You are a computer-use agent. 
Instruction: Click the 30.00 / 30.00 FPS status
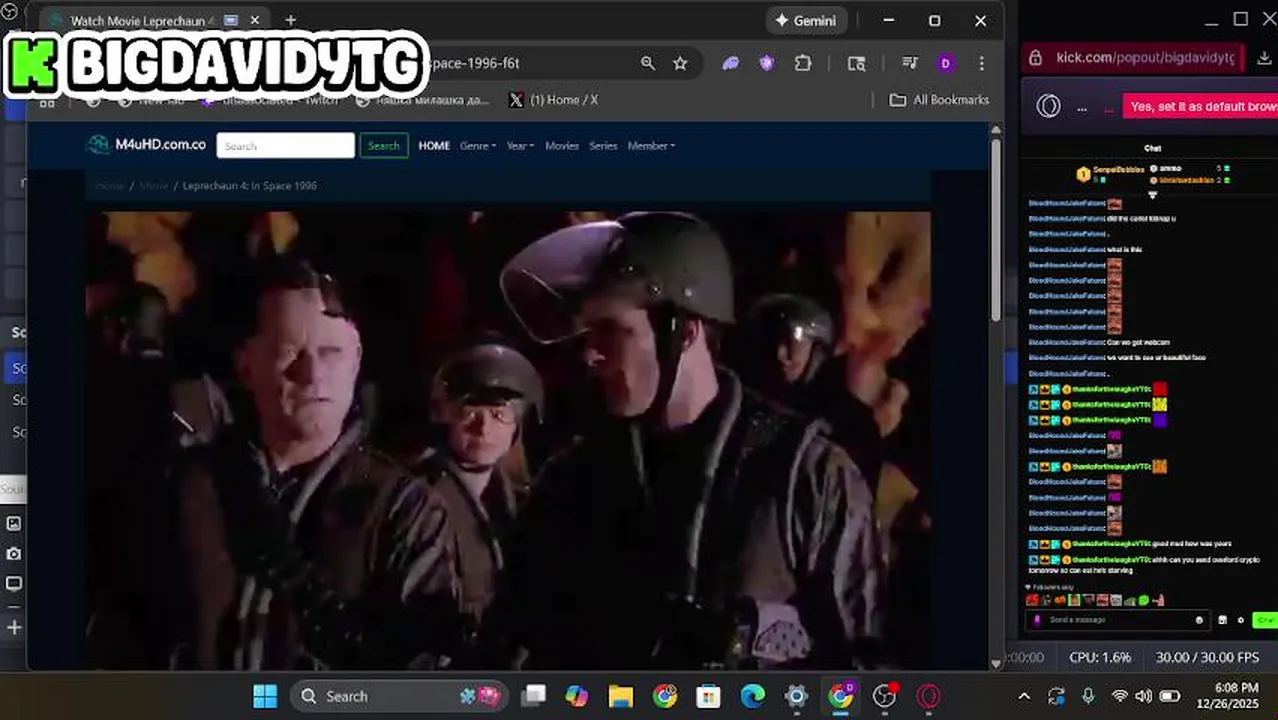pyautogui.click(x=1207, y=657)
